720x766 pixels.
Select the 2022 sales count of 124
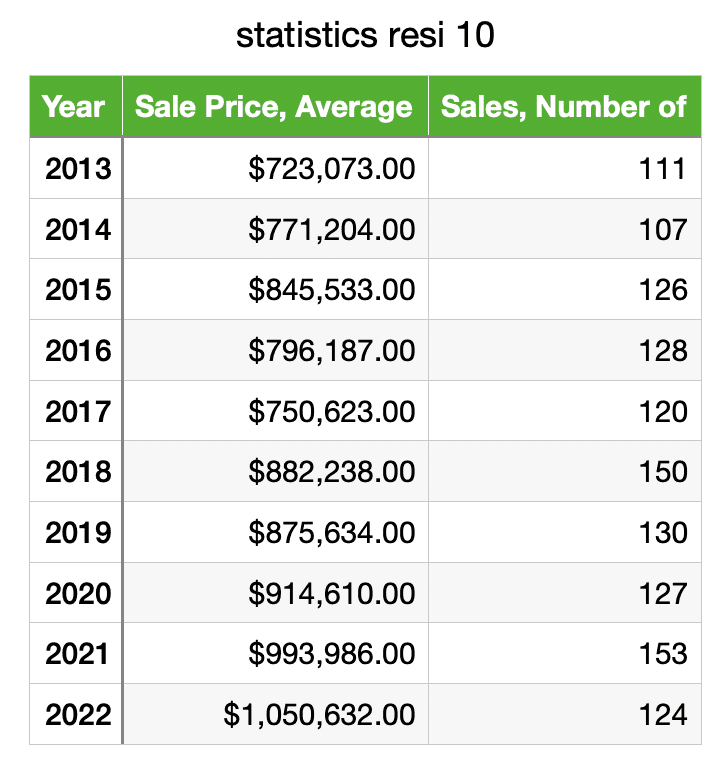point(662,714)
